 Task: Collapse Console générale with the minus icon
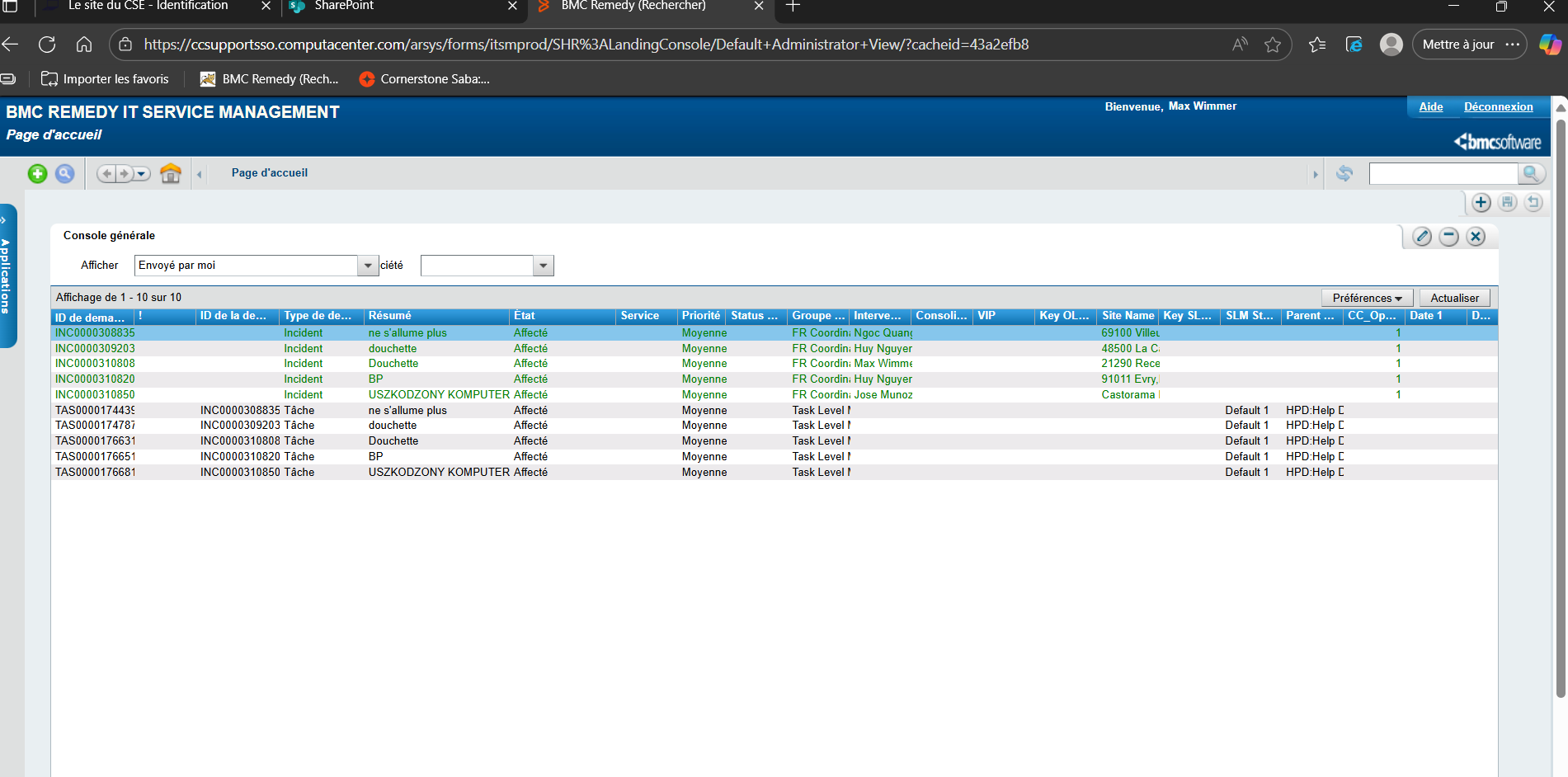pos(1449,237)
